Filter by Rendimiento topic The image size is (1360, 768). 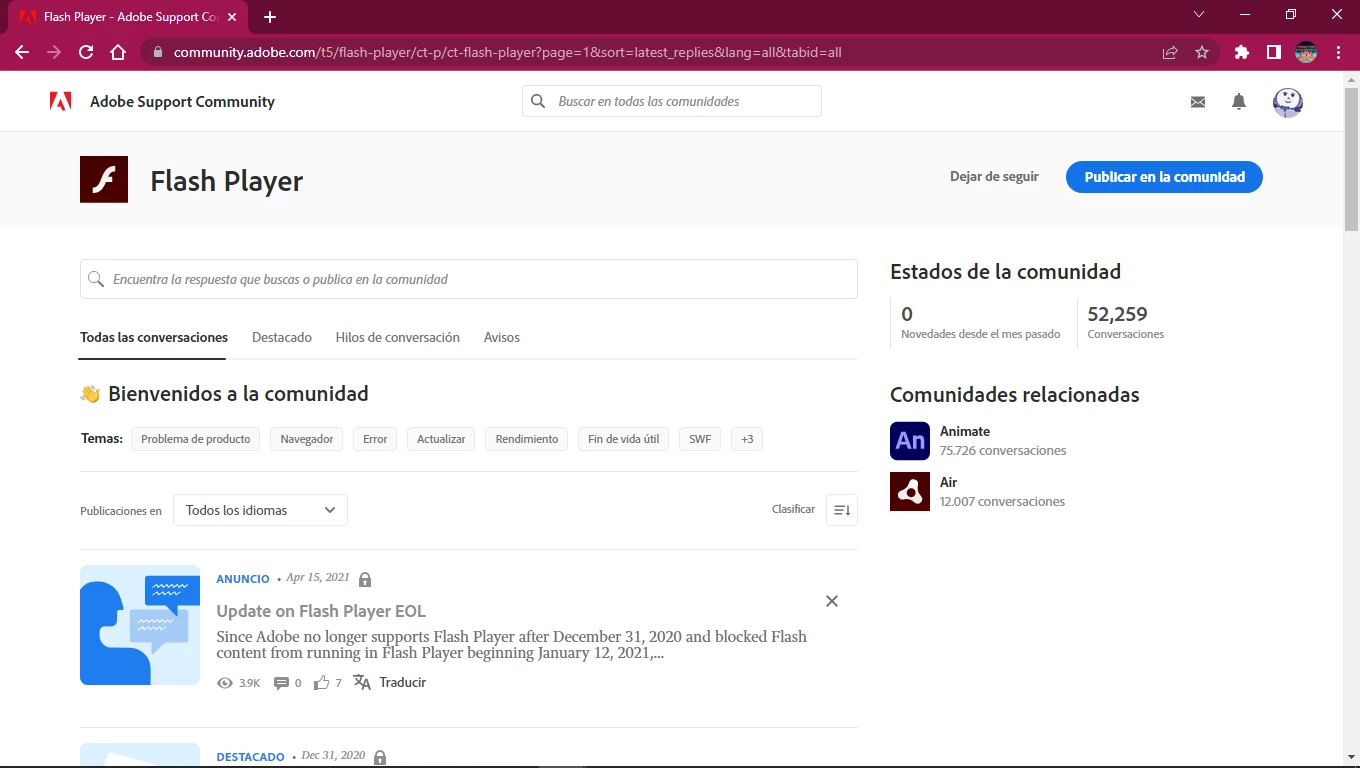point(527,439)
